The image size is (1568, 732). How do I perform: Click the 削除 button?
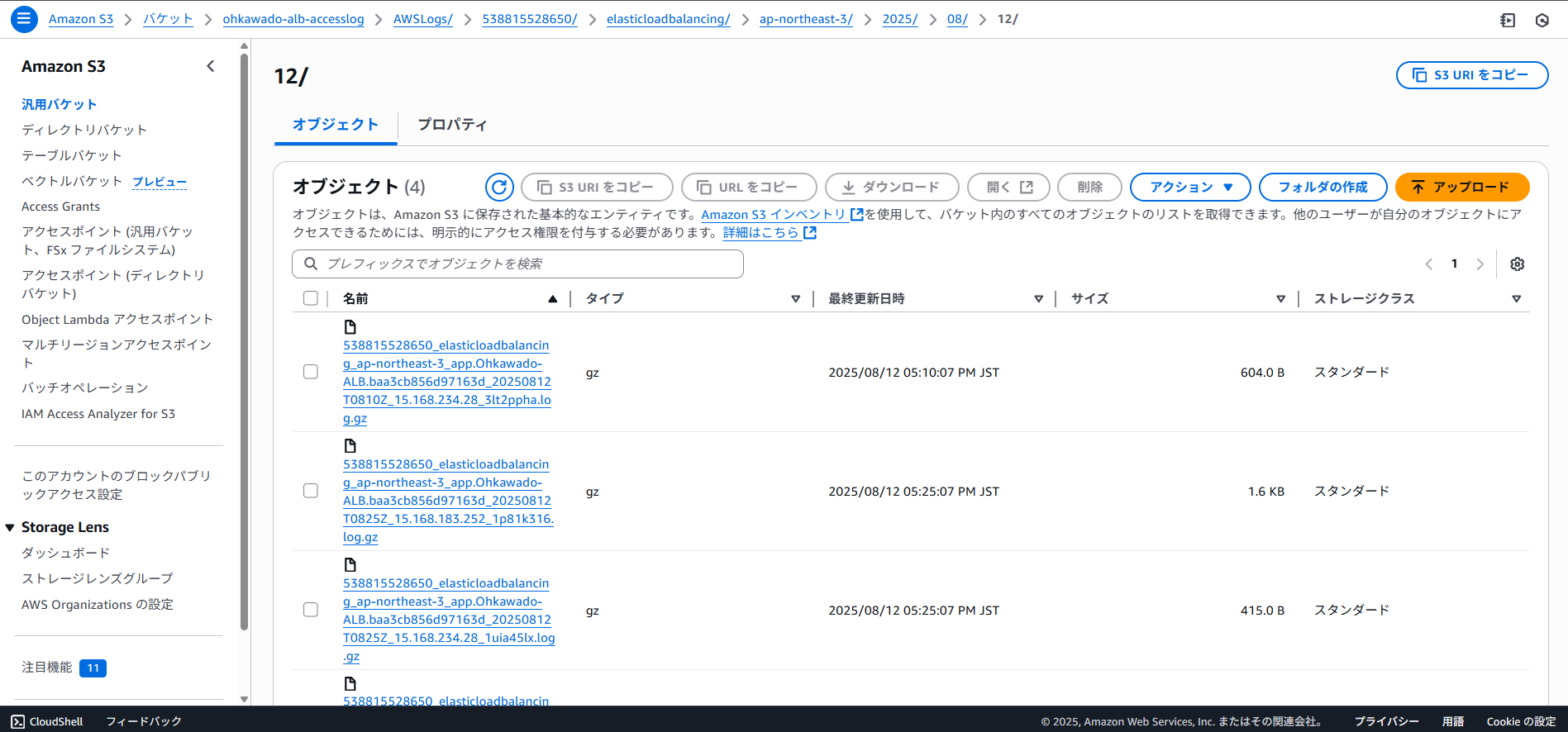[1089, 187]
